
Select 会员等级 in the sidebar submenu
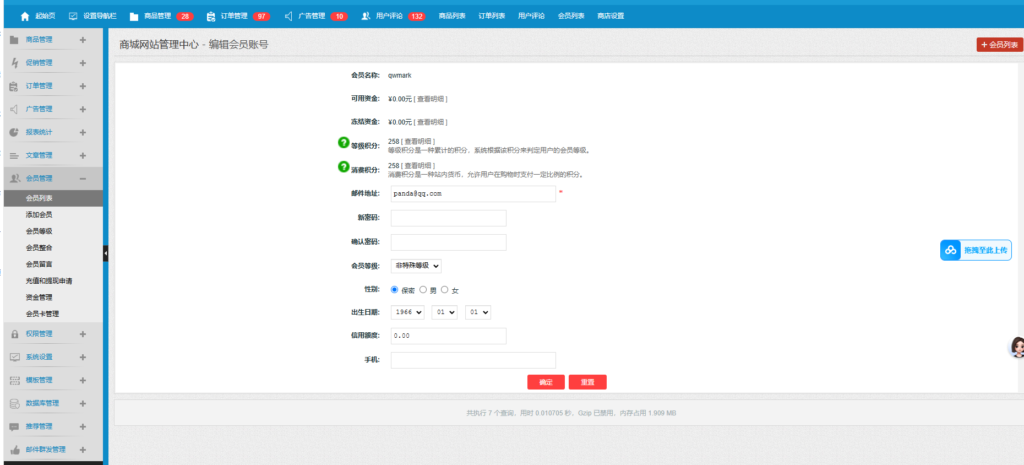pyautogui.click(x=39, y=231)
